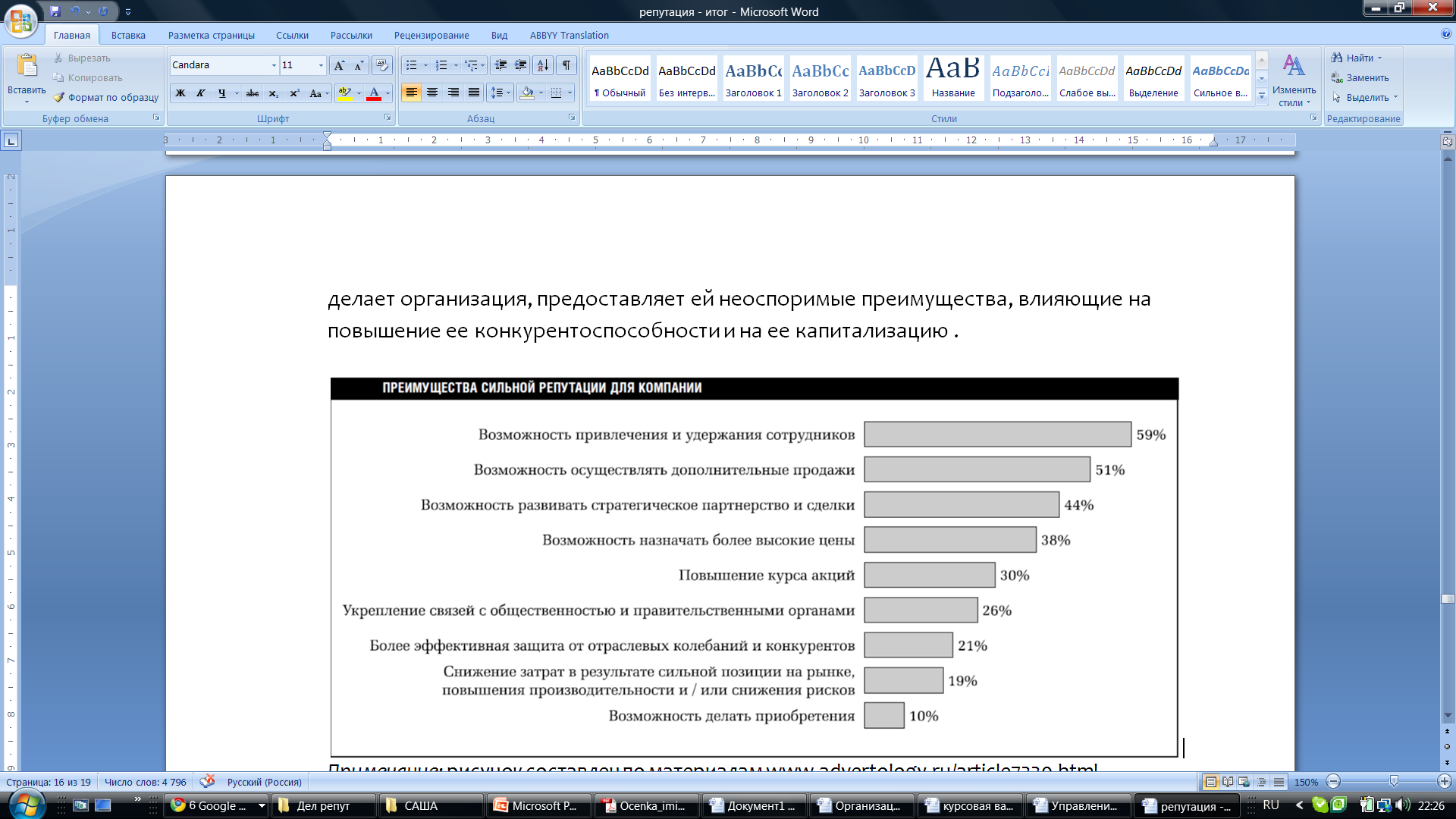The width and height of the screenshot is (1456, 819).
Task: Save document via quick access toolbar
Action: (x=55, y=11)
